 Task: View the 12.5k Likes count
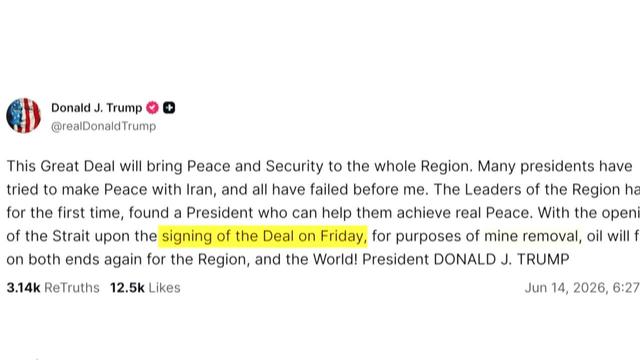[127, 288]
